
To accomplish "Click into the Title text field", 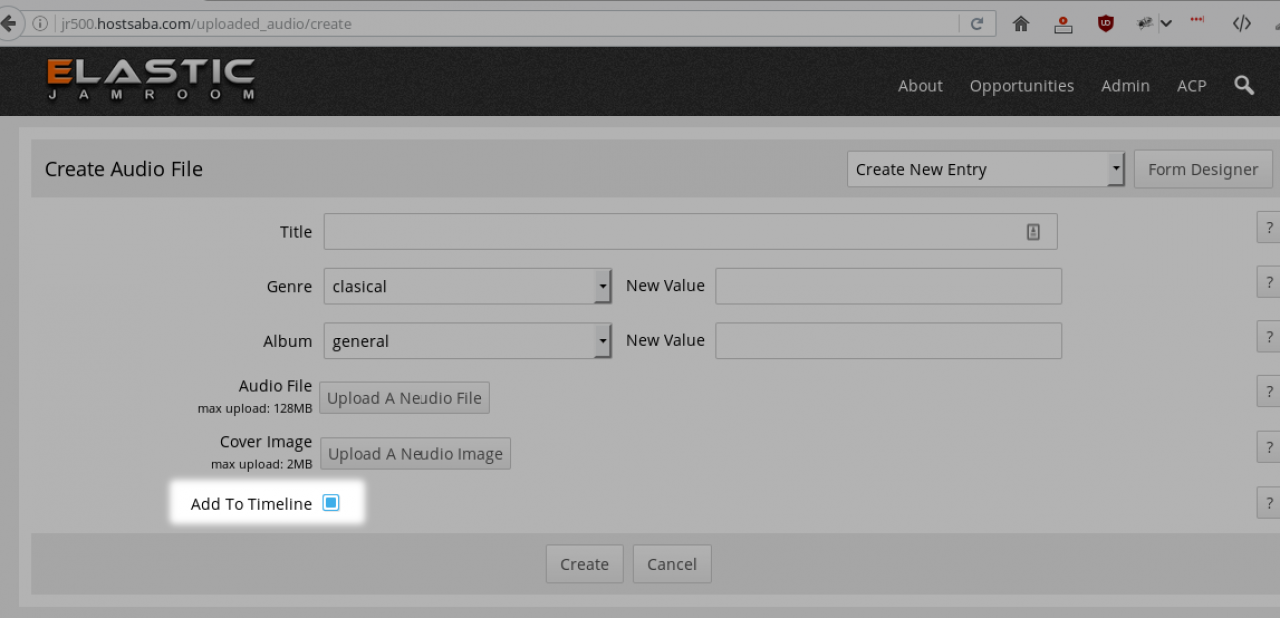I will click(x=670, y=232).
